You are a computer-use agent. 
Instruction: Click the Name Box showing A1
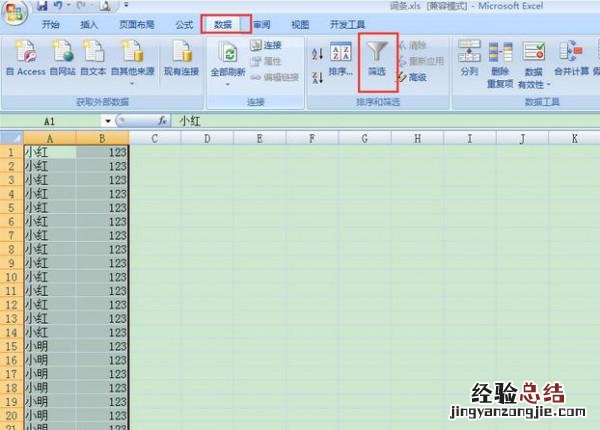[x=51, y=121]
